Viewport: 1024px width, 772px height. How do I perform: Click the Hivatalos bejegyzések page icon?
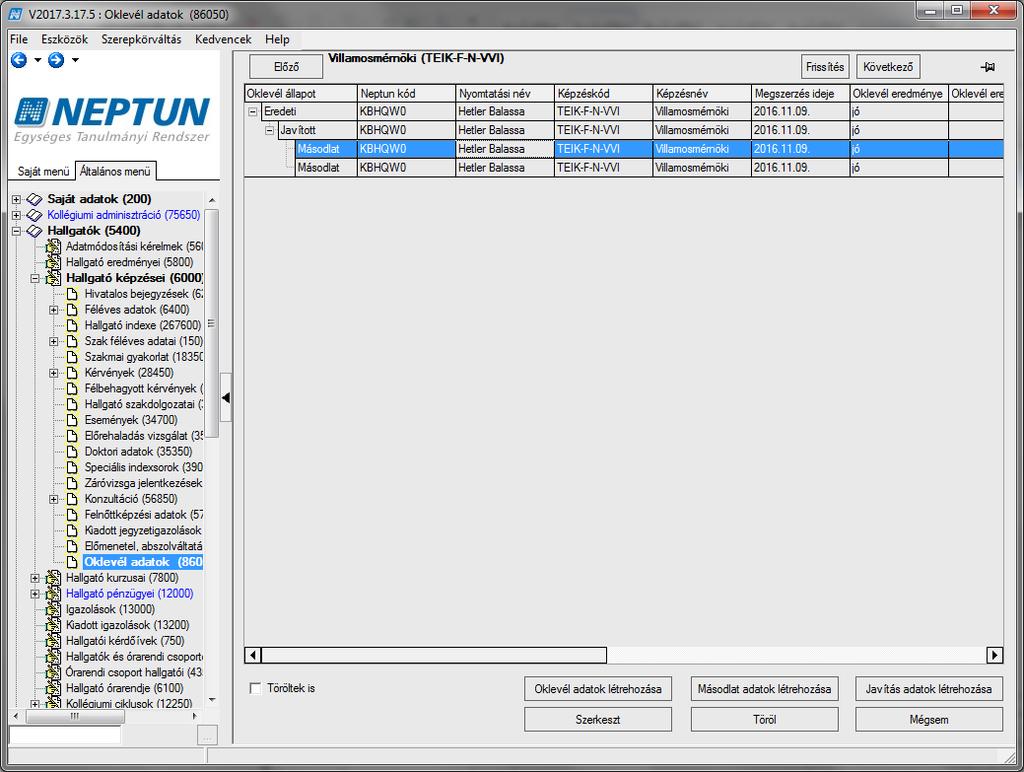(72, 294)
